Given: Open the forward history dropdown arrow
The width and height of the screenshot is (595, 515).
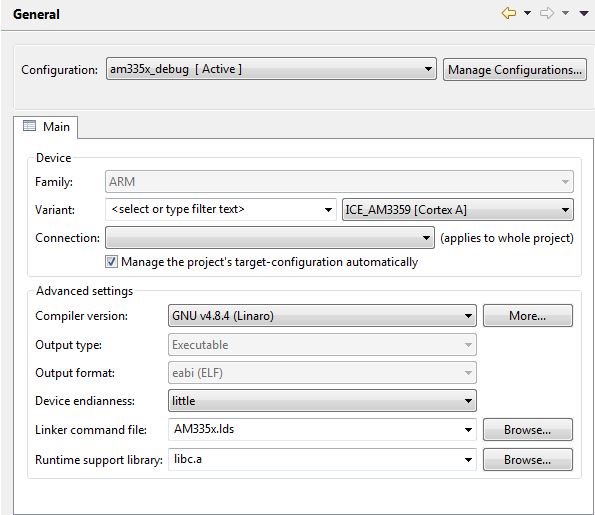Looking at the screenshot, I should click(565, 13).
